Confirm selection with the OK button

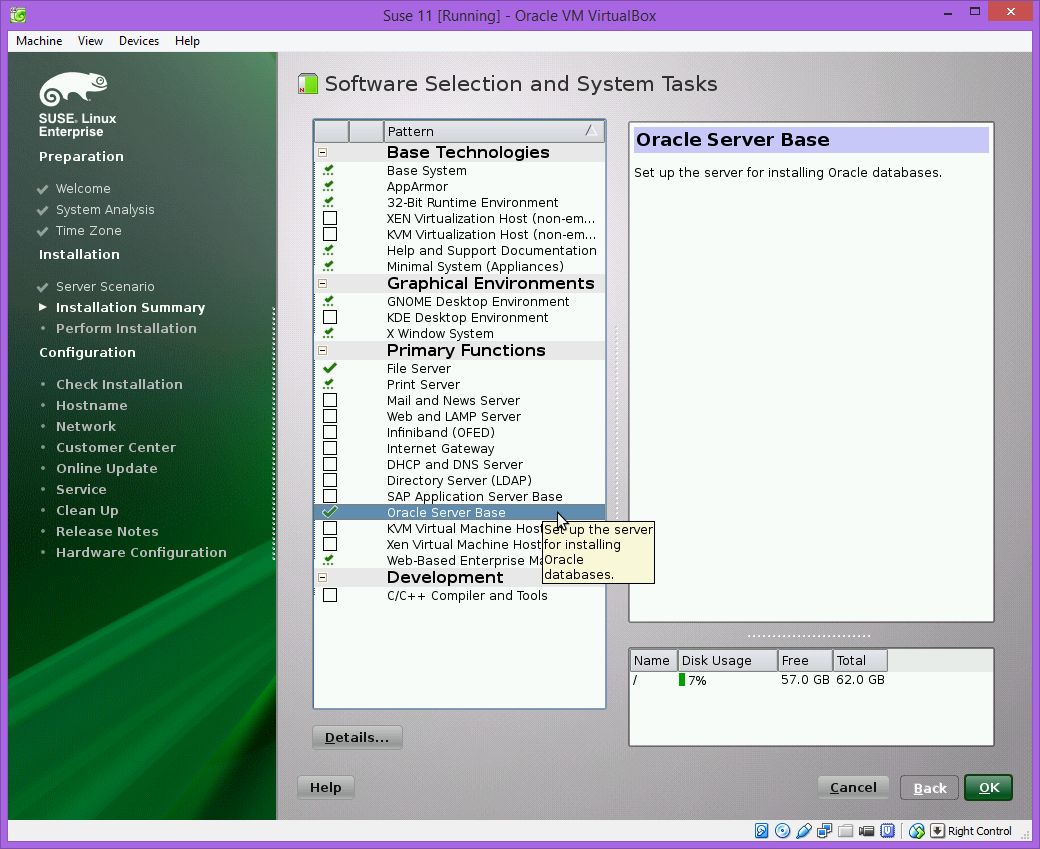point(988,787)
